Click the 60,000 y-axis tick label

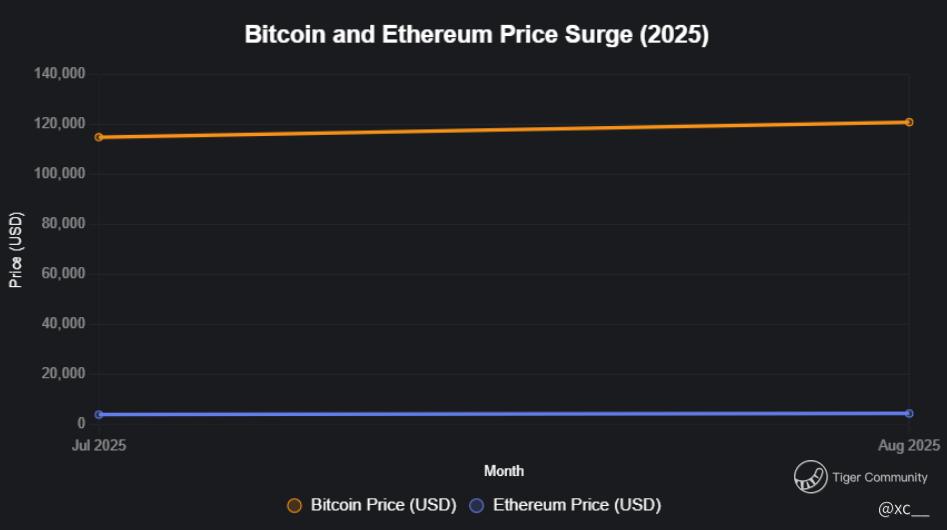[x=63, y=273]
